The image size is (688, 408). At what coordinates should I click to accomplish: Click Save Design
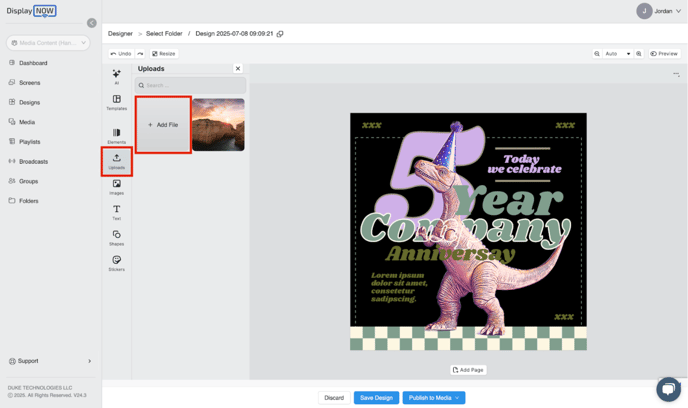376,398
